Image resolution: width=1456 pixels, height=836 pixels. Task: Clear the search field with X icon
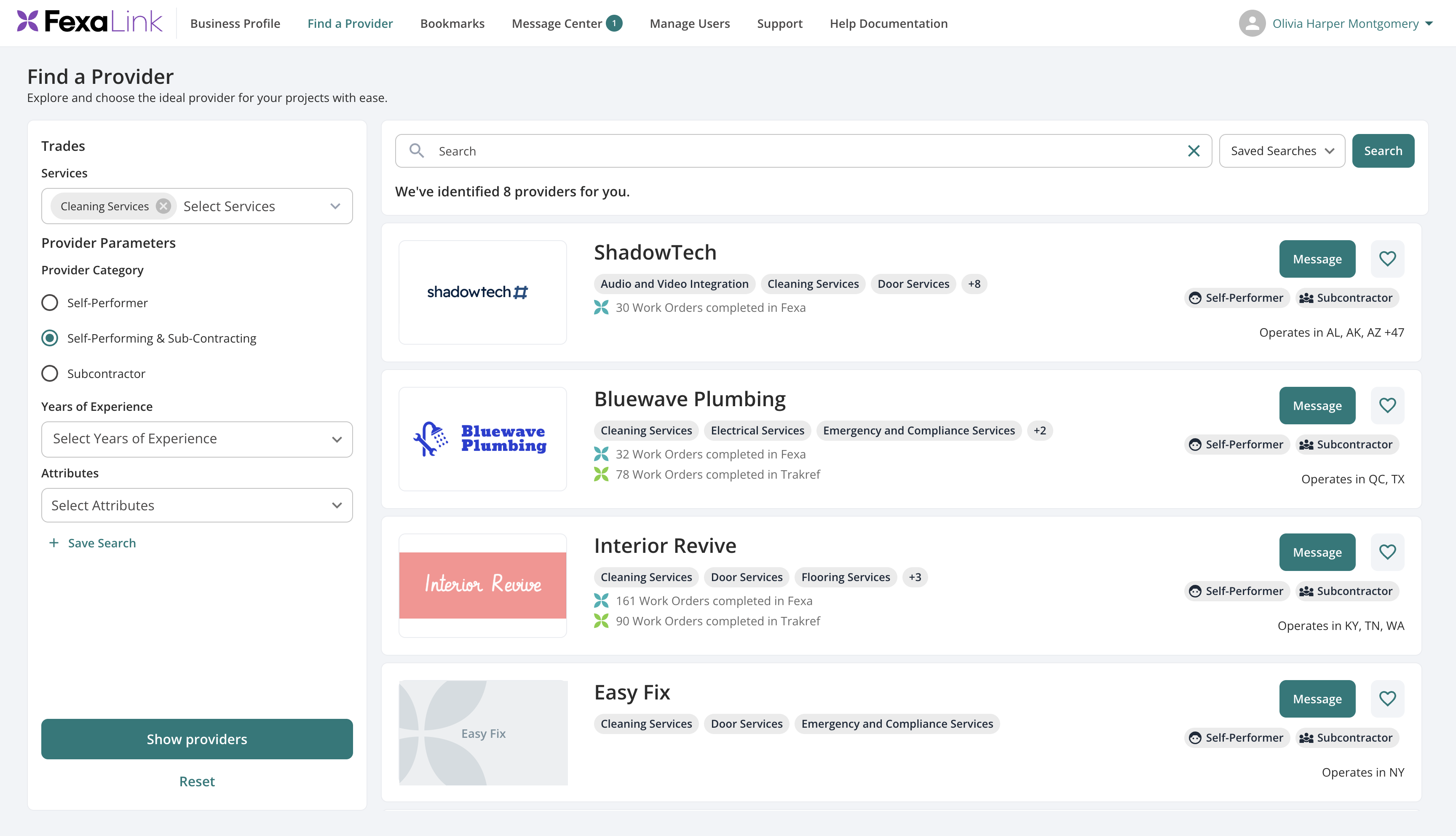coord(1194,150)
